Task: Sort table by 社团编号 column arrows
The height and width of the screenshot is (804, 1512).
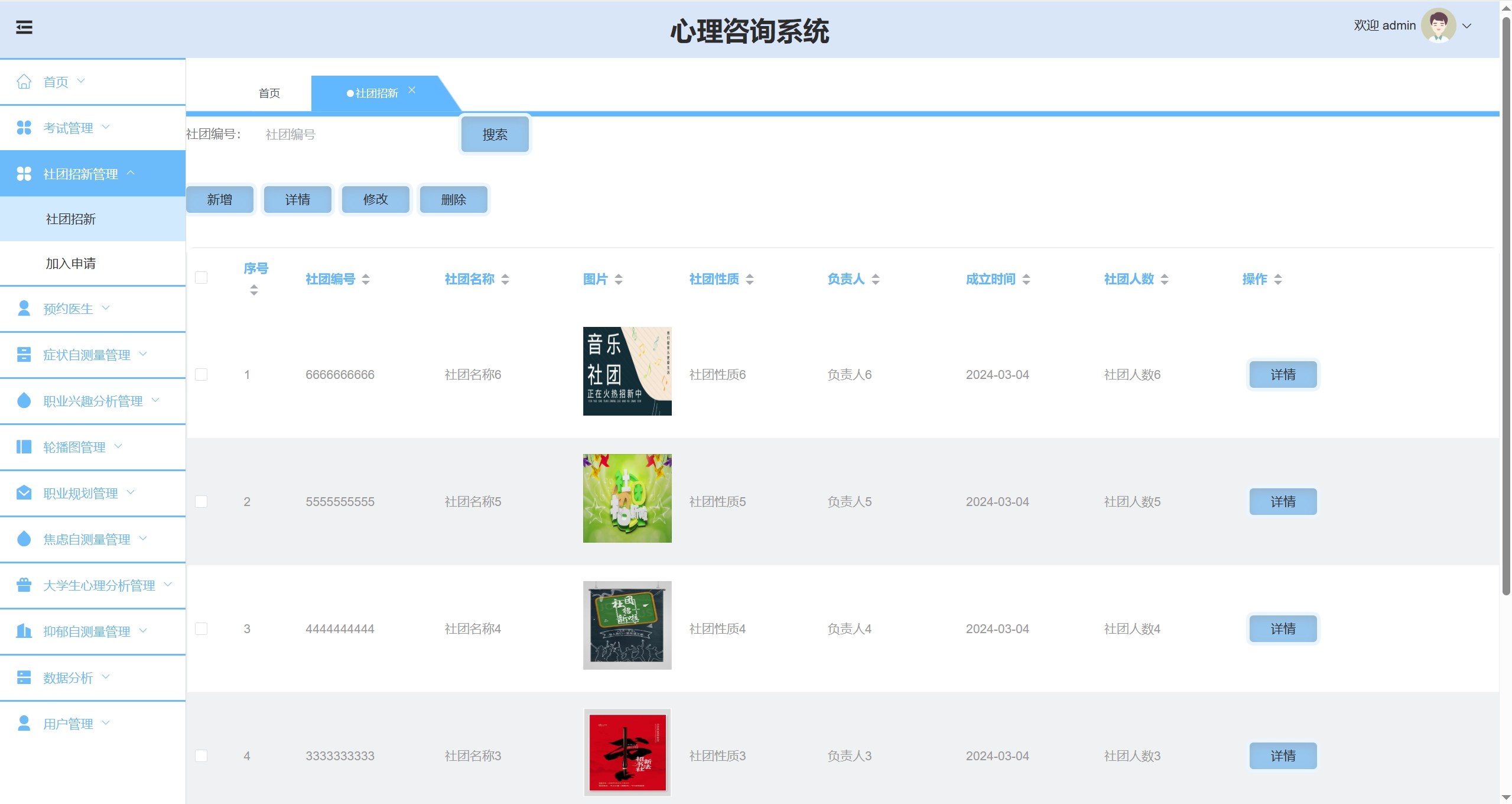Action: pos(366,279)
